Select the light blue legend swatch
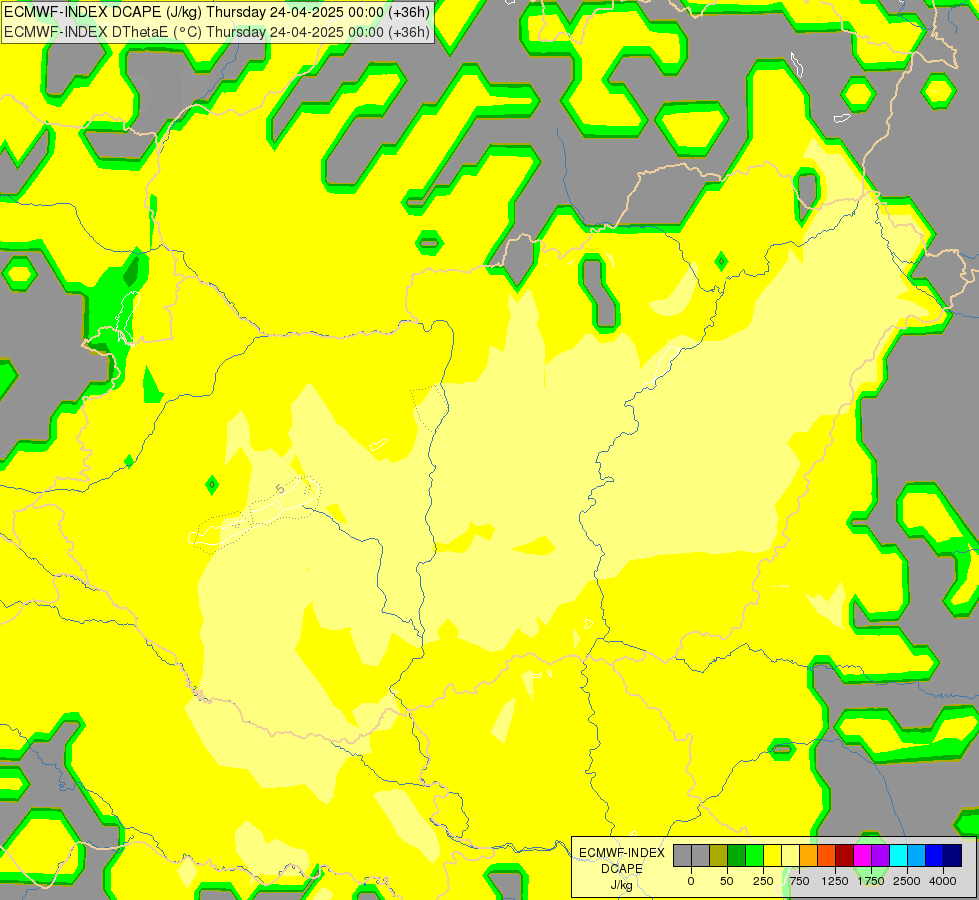This screenshot has width=979, height=900. (x=917, y=855)
